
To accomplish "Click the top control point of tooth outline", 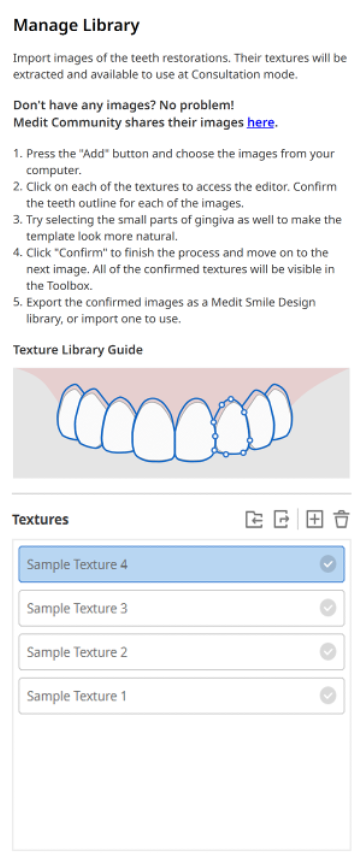I will pyautogui.click(x=231, y=398).
